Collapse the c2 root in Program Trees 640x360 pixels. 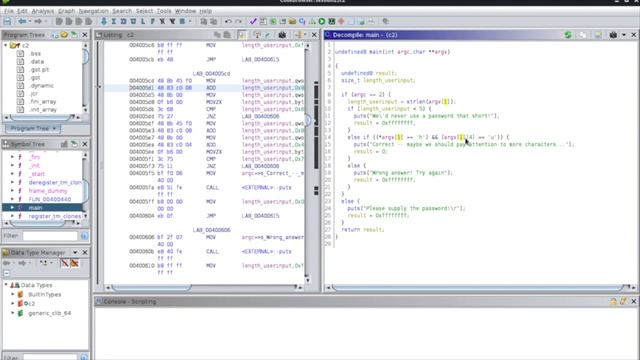pos(6,45)
